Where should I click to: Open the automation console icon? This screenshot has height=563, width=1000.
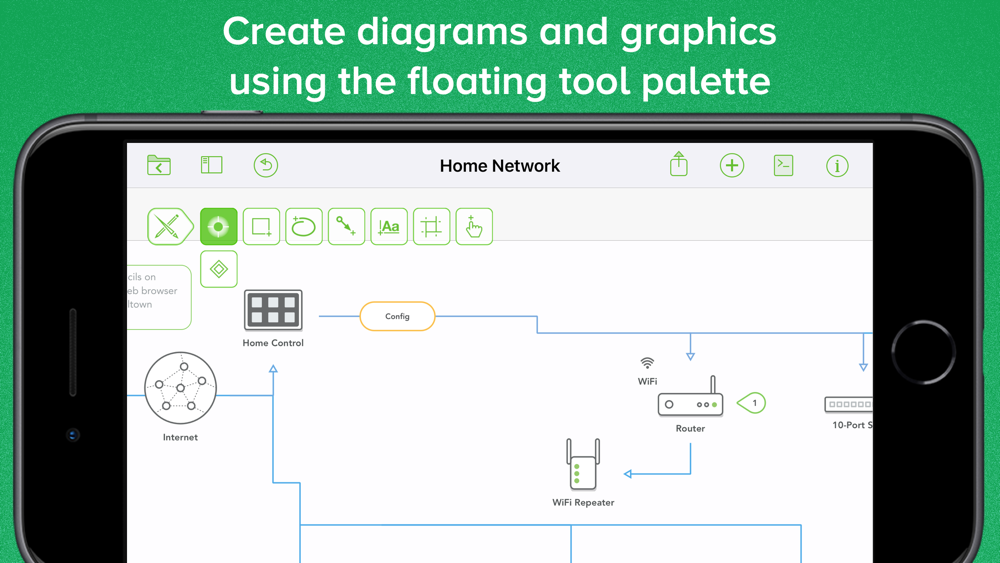(x=783, y=165)
